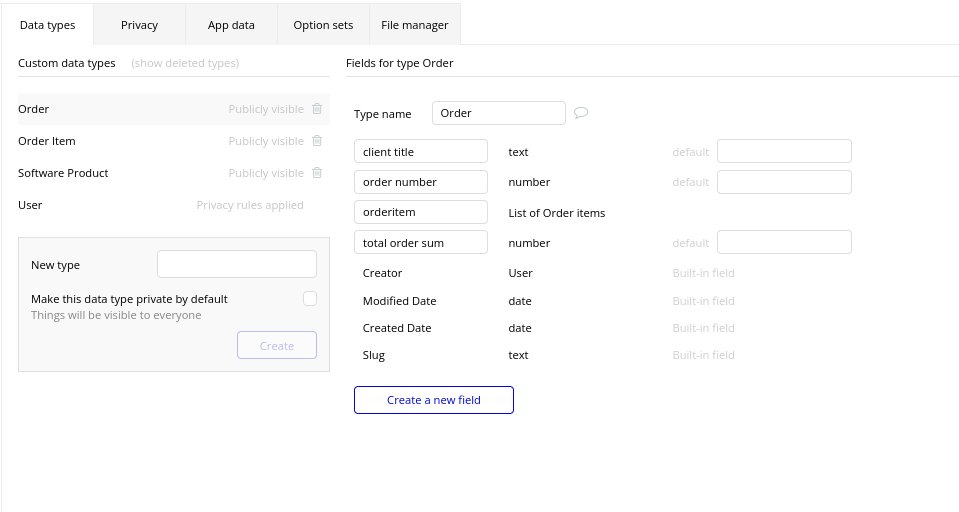Toggle 'Make this data type private' checkbox

[x=310, y=298]
